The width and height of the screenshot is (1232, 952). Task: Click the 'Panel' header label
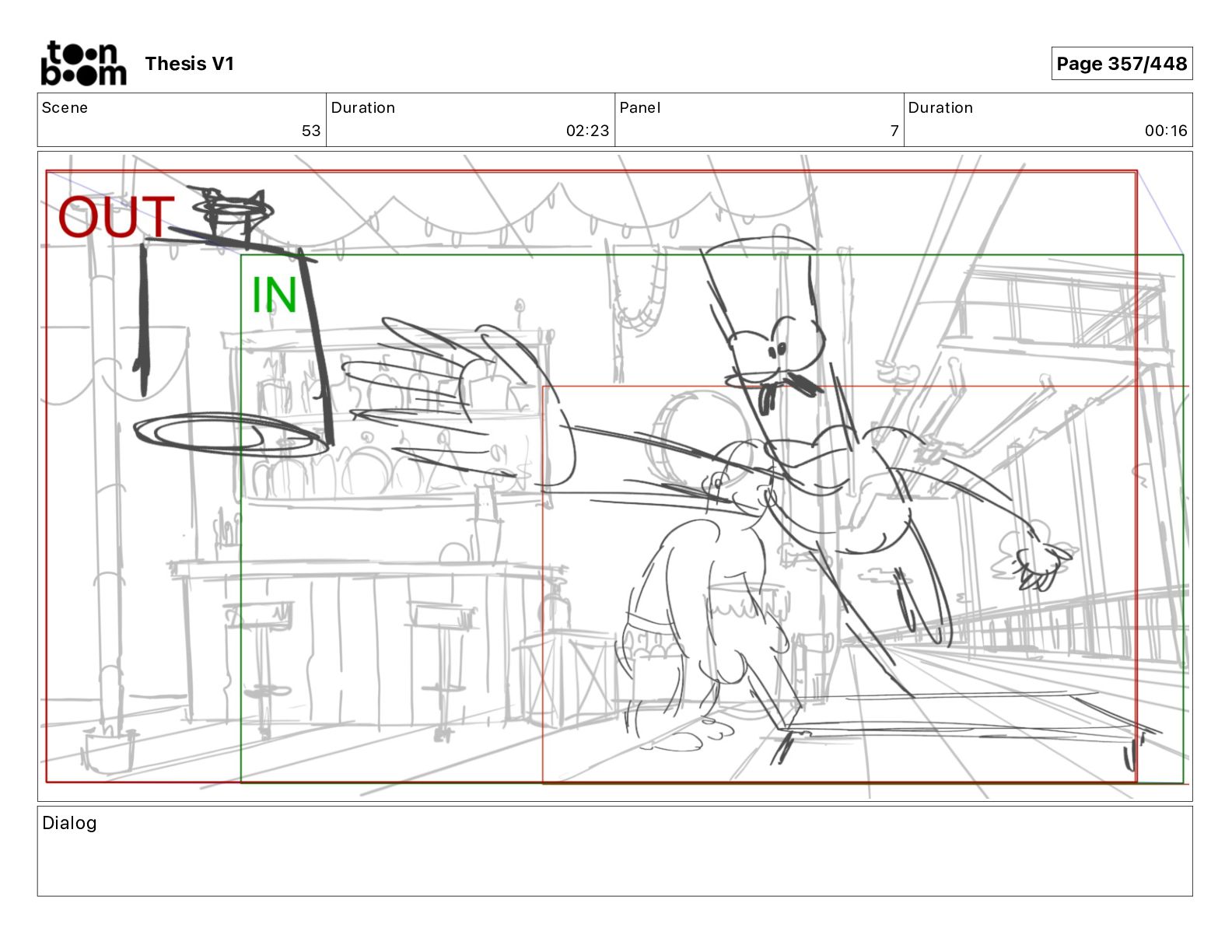click(640, 107)
